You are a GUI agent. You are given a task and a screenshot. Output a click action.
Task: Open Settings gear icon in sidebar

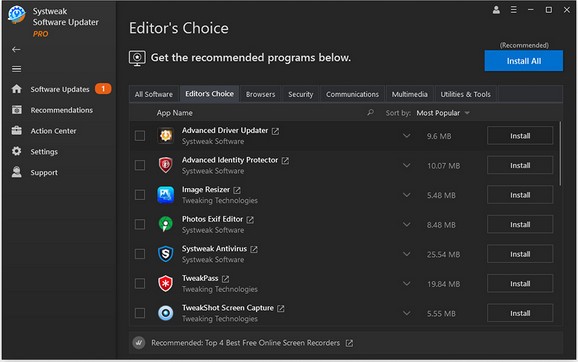tap(17, 151)
